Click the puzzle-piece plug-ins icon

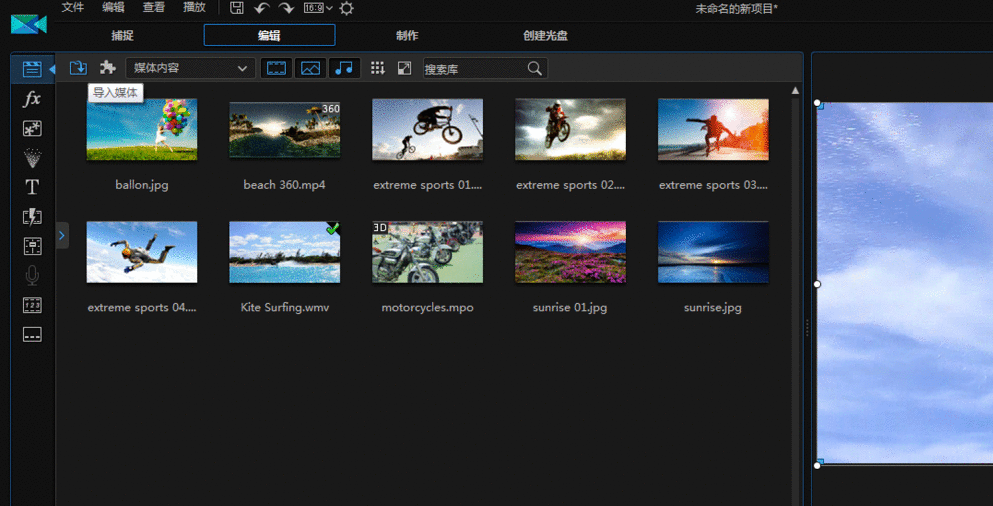click(108, 68)
